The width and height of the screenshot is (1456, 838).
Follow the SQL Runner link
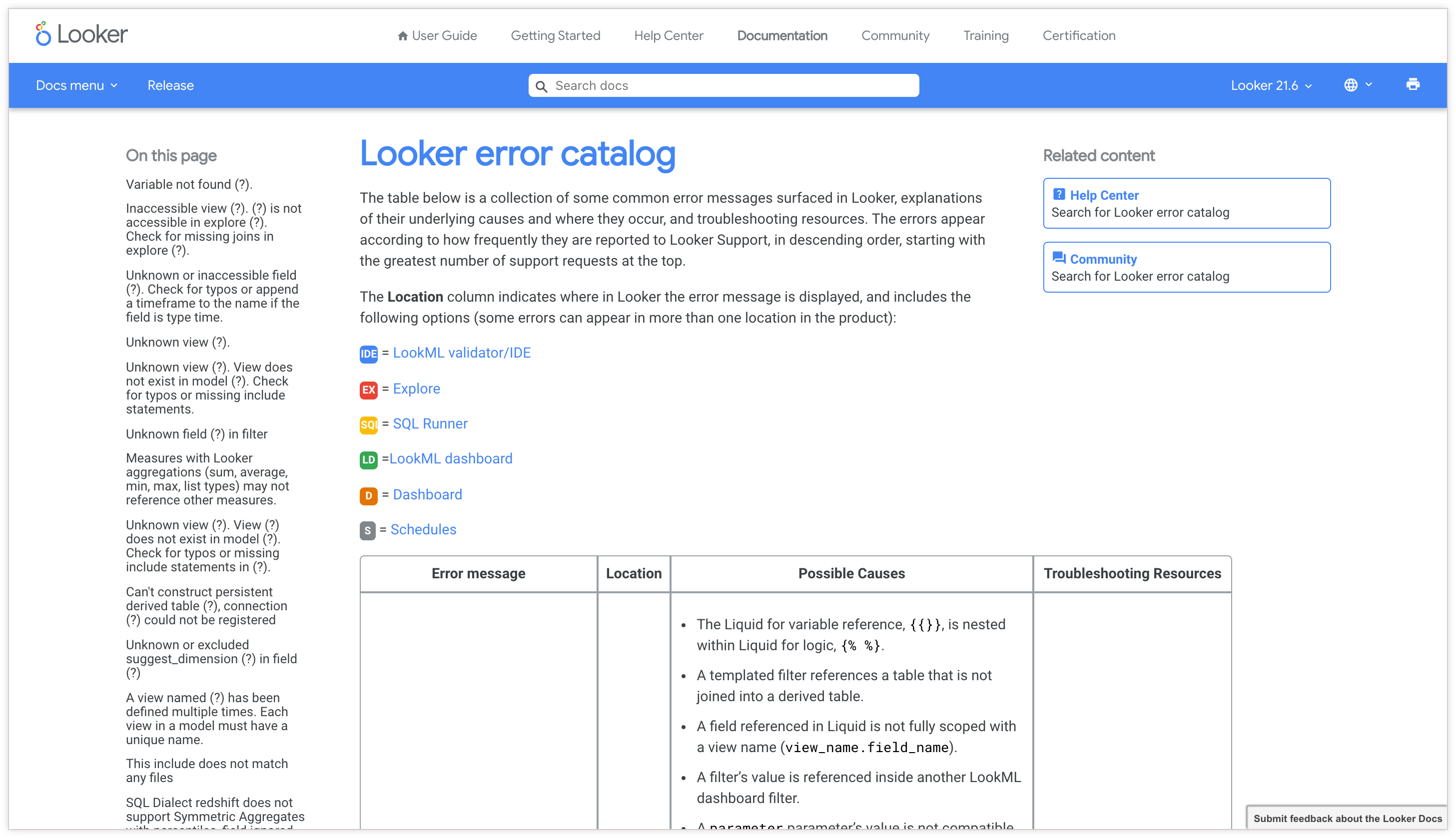coord(430,423)
